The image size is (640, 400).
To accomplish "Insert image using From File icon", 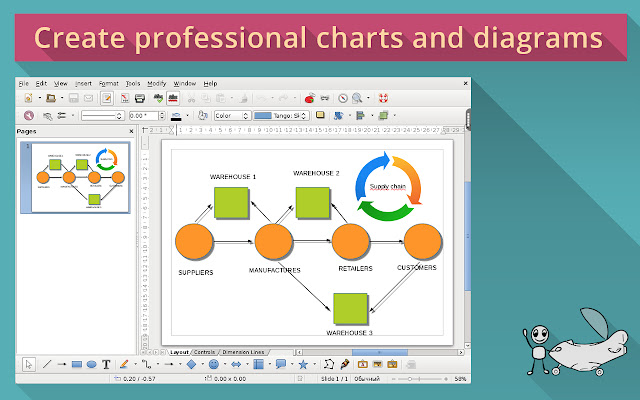I will coord(378,364).
